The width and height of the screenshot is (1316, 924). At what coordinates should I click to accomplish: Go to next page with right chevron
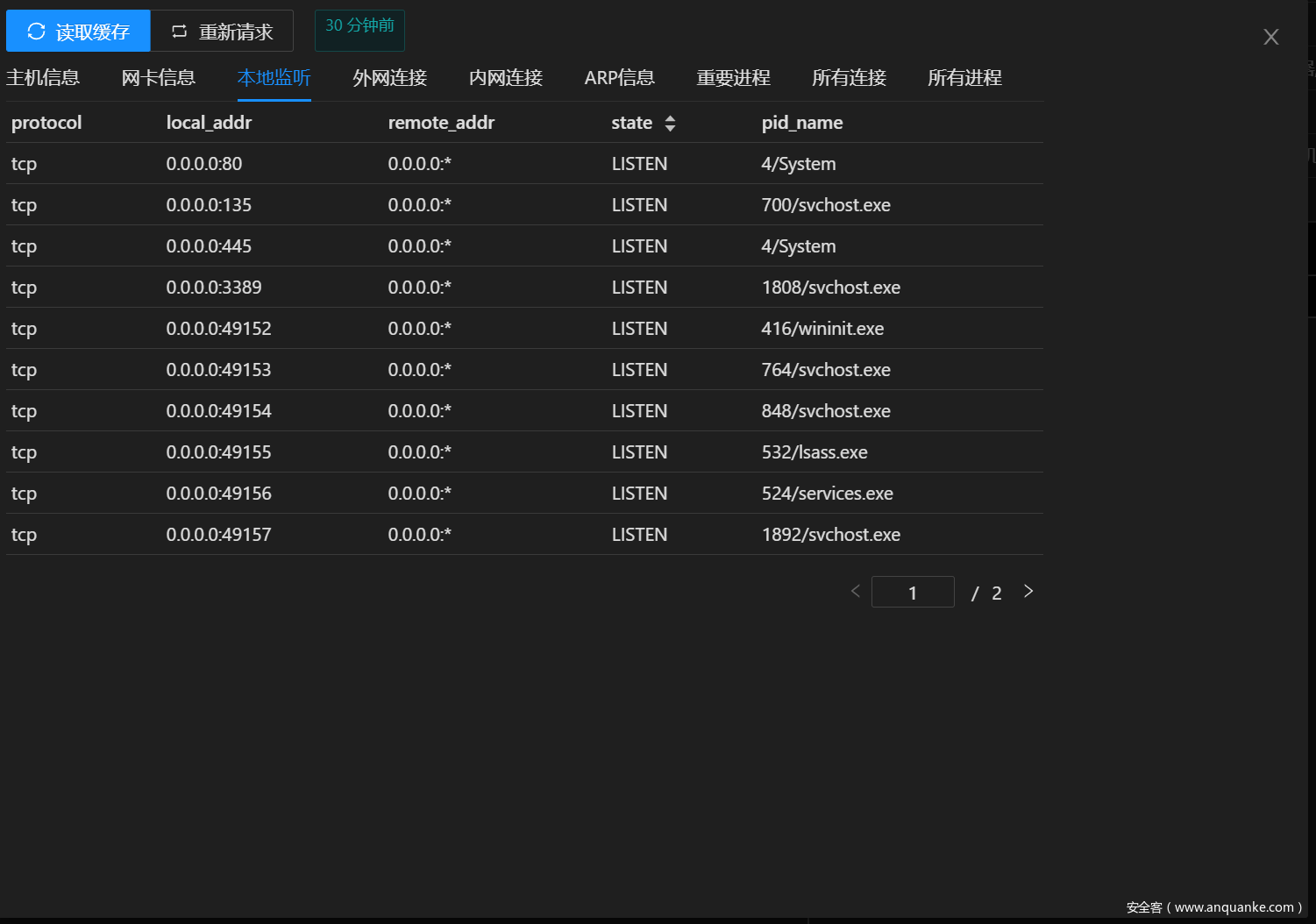click(x=1028, y=592)
